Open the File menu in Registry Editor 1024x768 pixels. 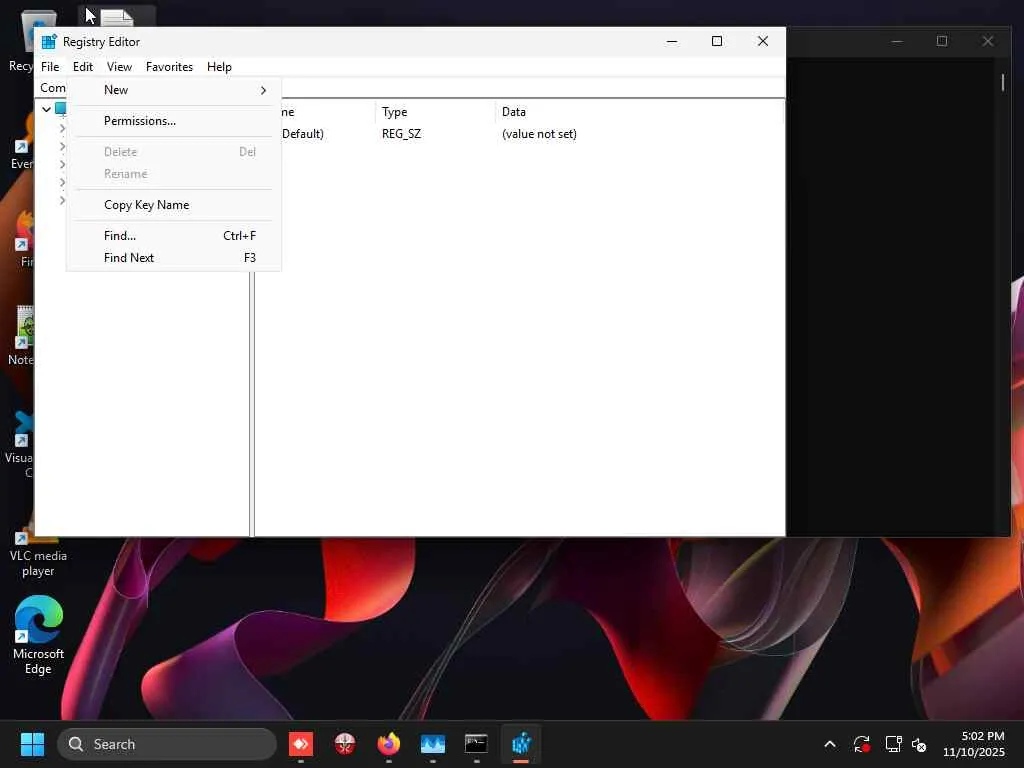click(50, 67)
